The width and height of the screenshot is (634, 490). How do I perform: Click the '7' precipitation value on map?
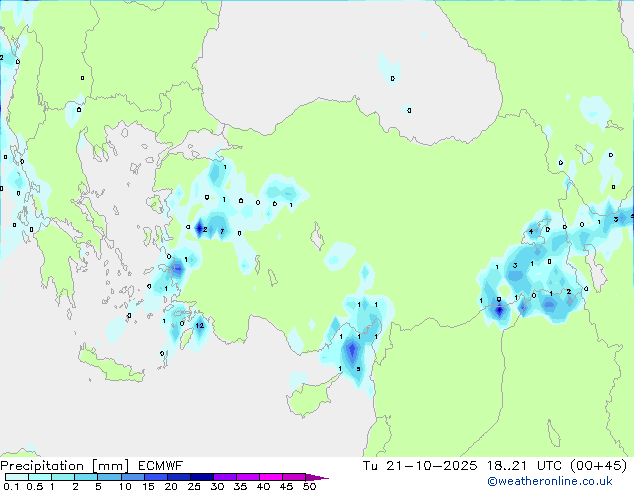click(x=222, y=232)
